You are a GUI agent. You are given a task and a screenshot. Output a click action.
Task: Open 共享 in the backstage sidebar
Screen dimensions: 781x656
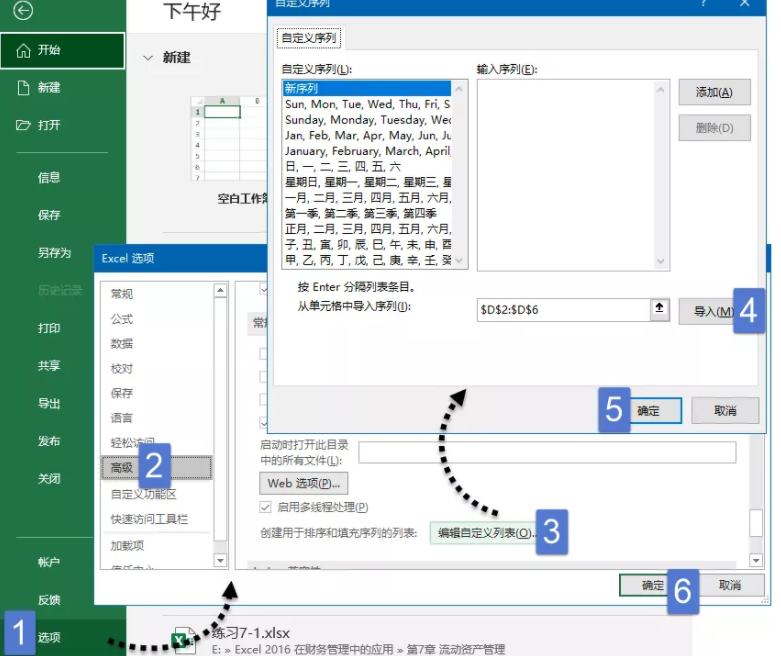[49, 366]
